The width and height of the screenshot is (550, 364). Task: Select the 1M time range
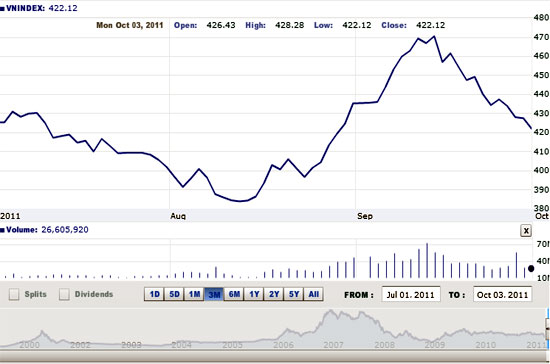tap(194, 294)
